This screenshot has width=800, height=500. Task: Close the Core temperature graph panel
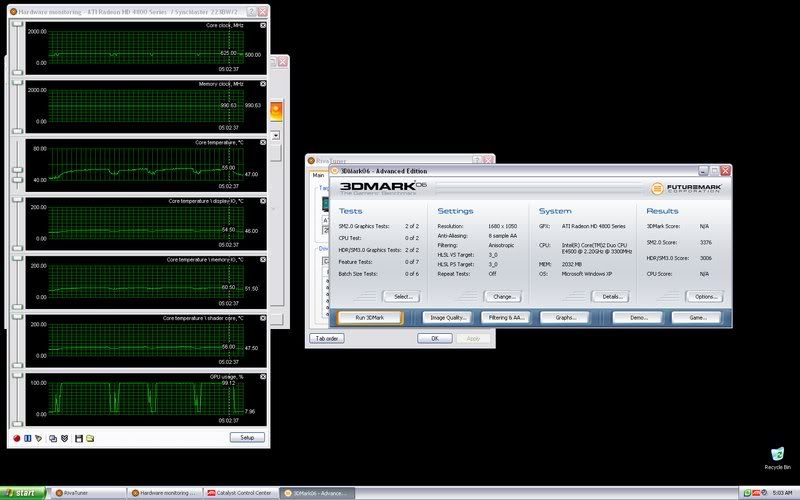click(263, 142)
